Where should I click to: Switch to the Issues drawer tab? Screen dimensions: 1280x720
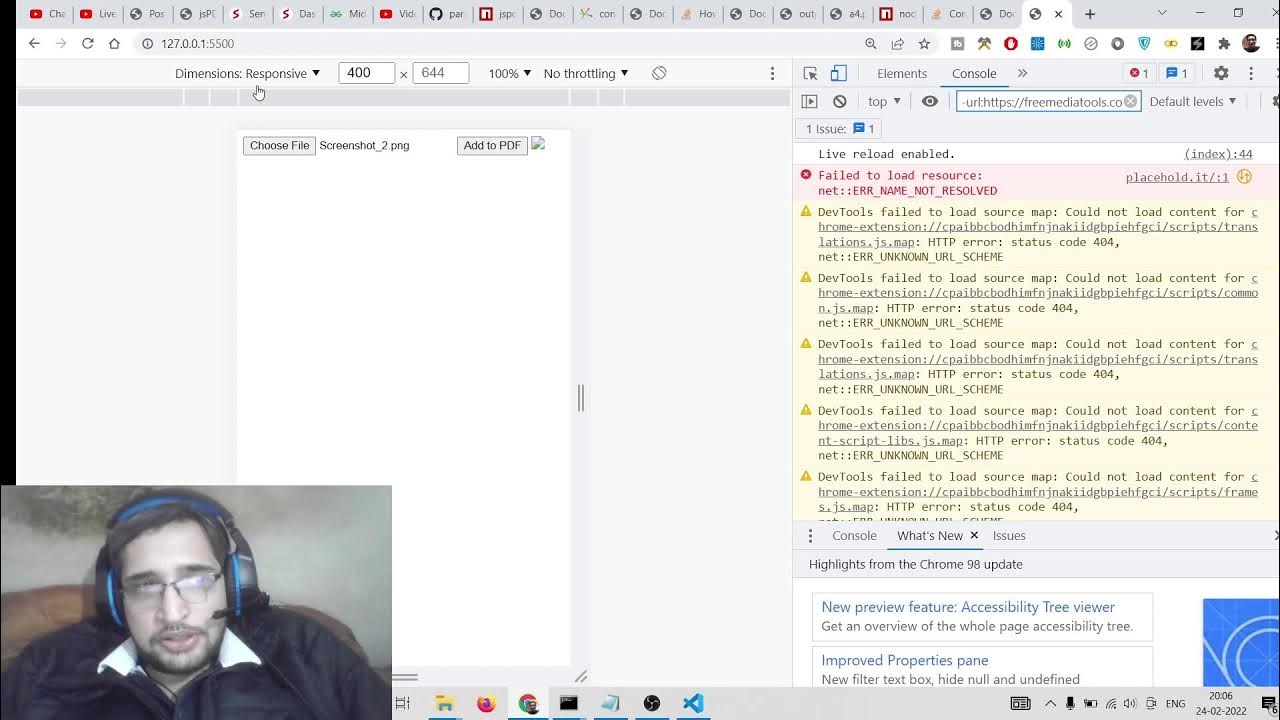[1009, 535]
